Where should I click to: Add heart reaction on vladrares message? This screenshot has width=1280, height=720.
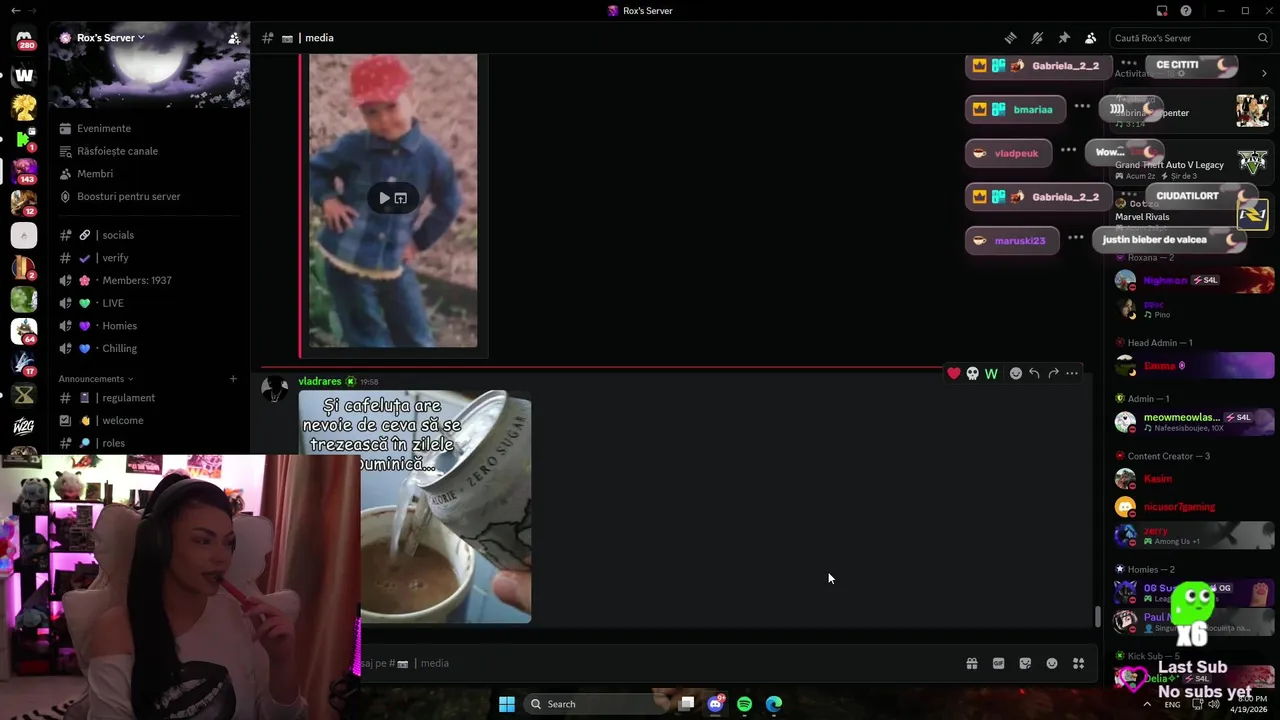tap(954, 373)
